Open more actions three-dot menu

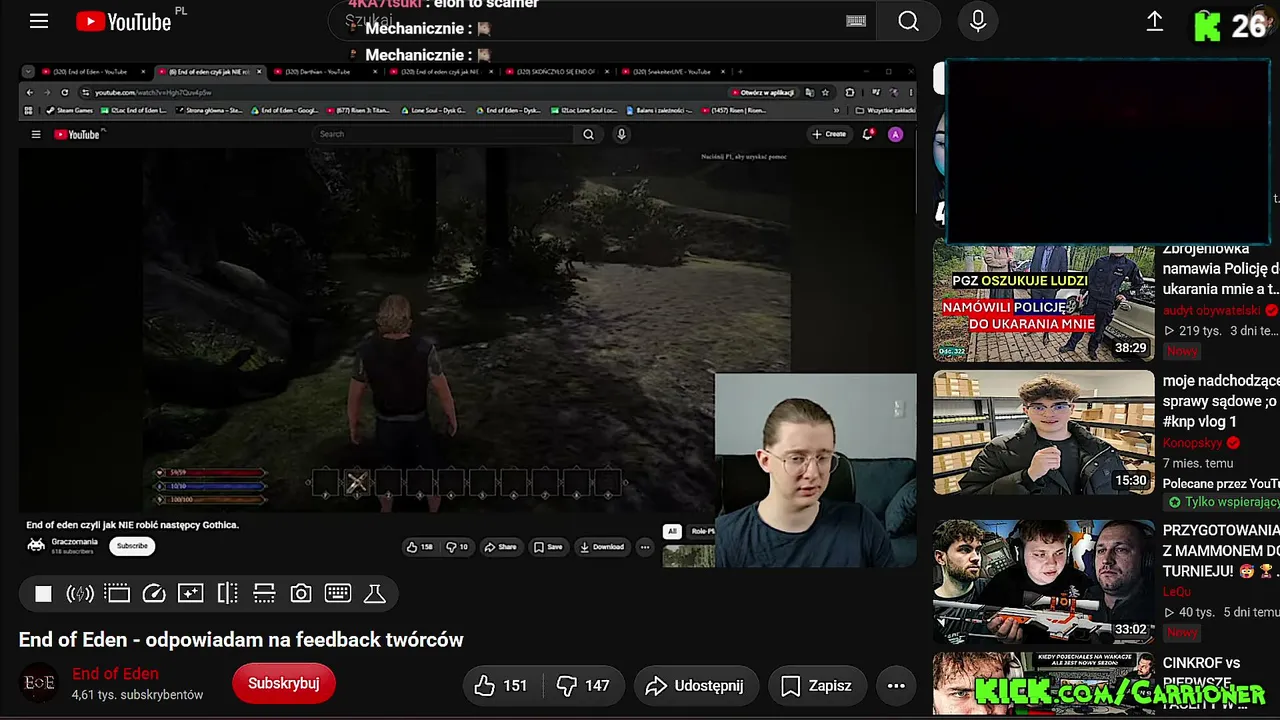tap(896, 685)
